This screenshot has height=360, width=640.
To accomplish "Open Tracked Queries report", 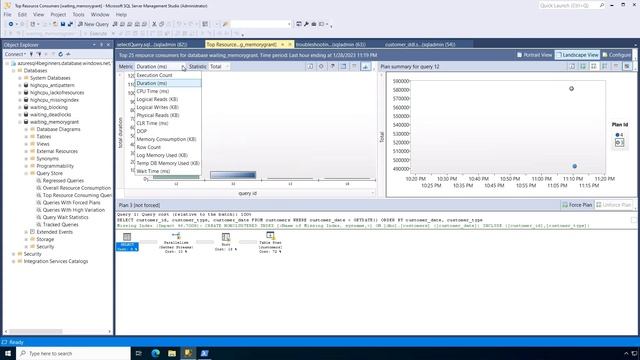I will point(60,225).
